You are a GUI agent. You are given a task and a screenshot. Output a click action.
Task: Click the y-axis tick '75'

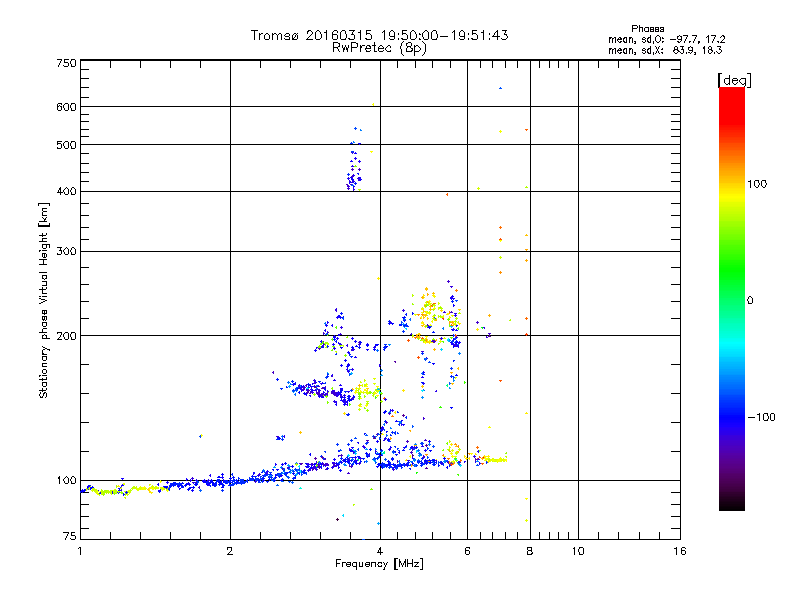point(70,536)
